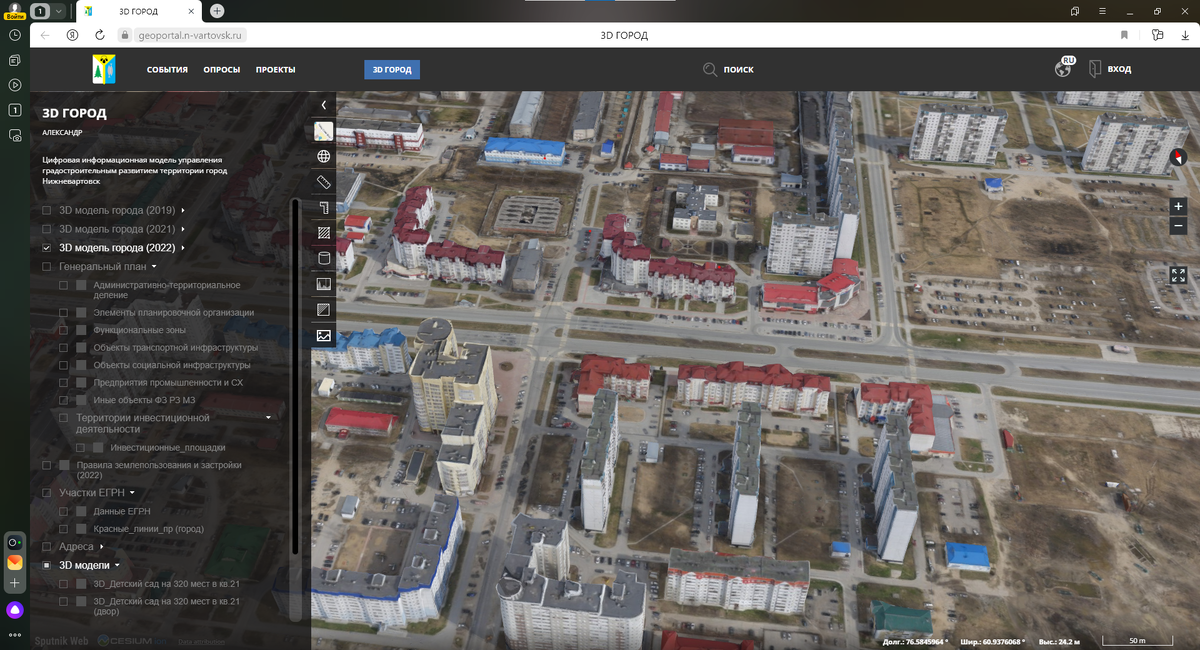Expand 3D модель города (2022) arrow
The width and height of the screenshot is (1200, 650).
coord(183,247)
